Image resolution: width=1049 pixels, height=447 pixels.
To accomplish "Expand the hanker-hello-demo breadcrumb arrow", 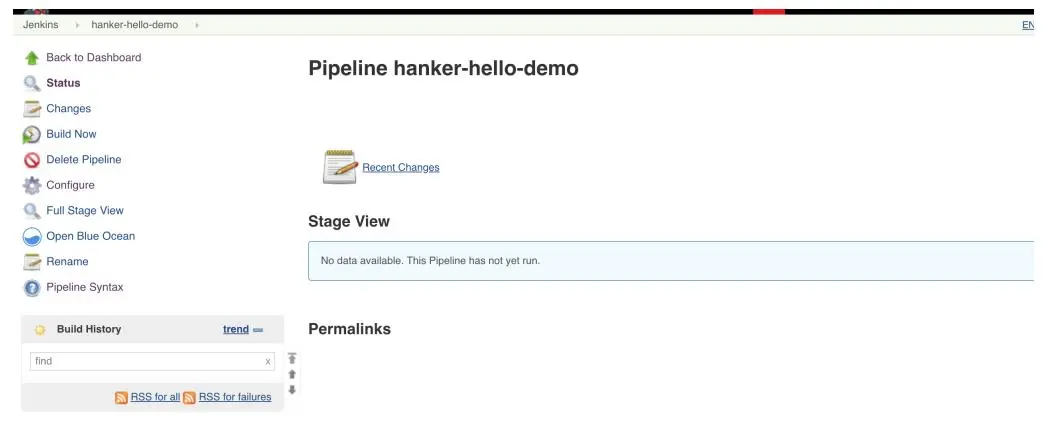I will click(x=197, y=25).
